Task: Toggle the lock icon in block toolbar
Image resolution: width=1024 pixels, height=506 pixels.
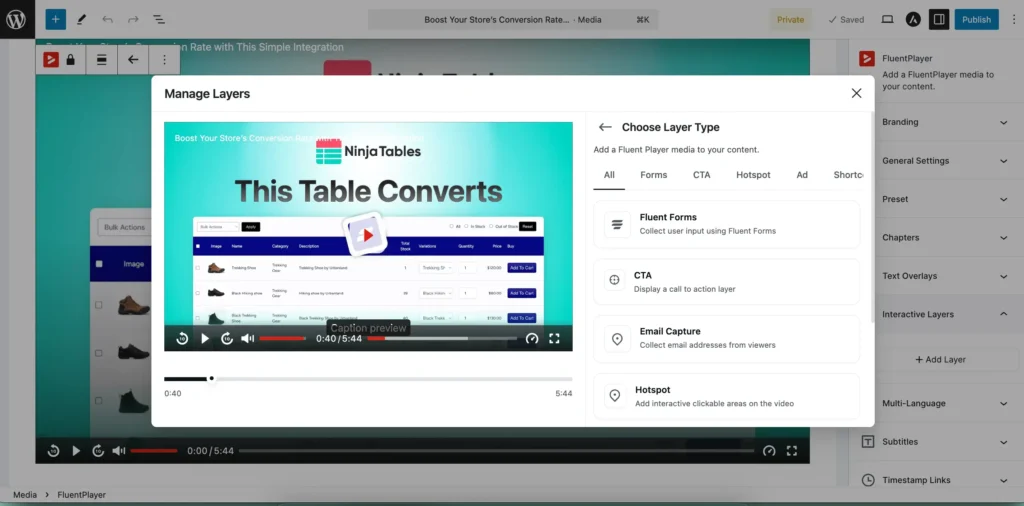Action: [x=71, y=59]
